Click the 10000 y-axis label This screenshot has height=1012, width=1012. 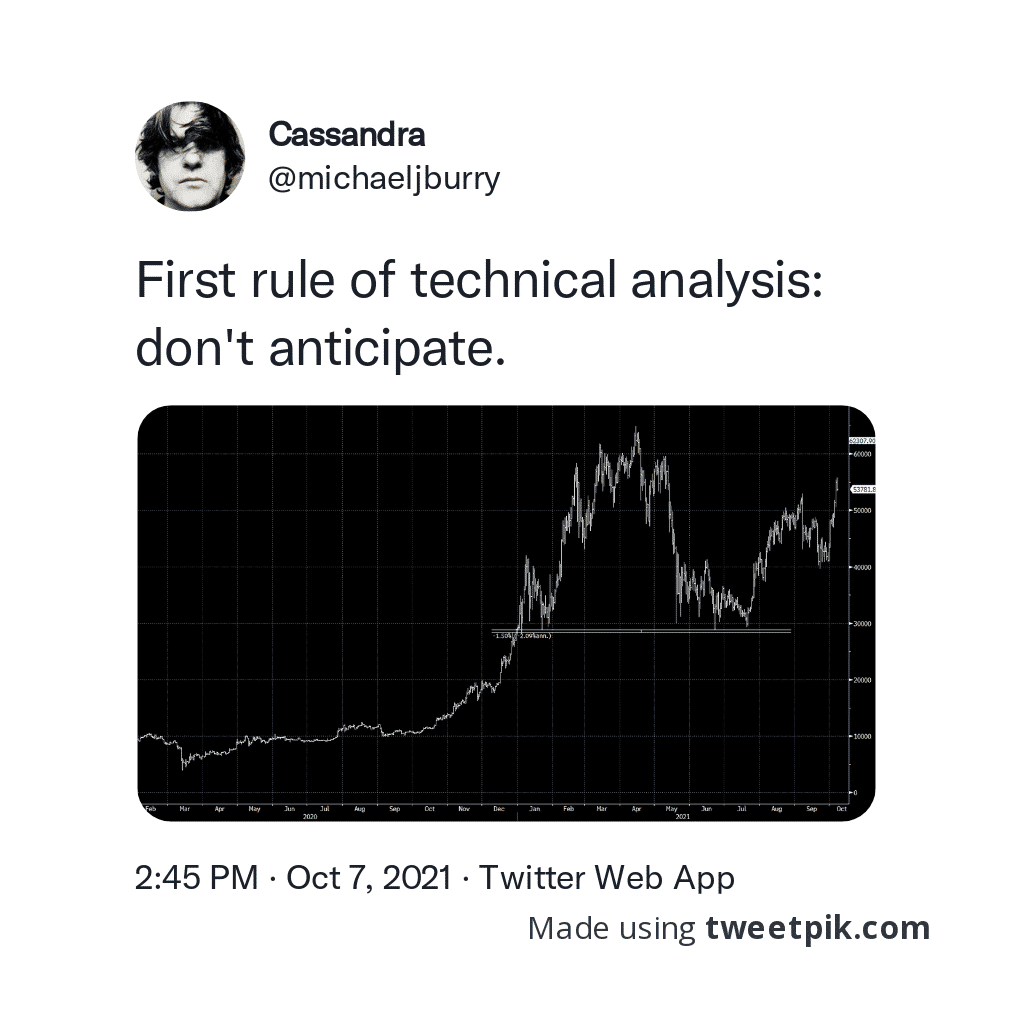tap(862, 737)
